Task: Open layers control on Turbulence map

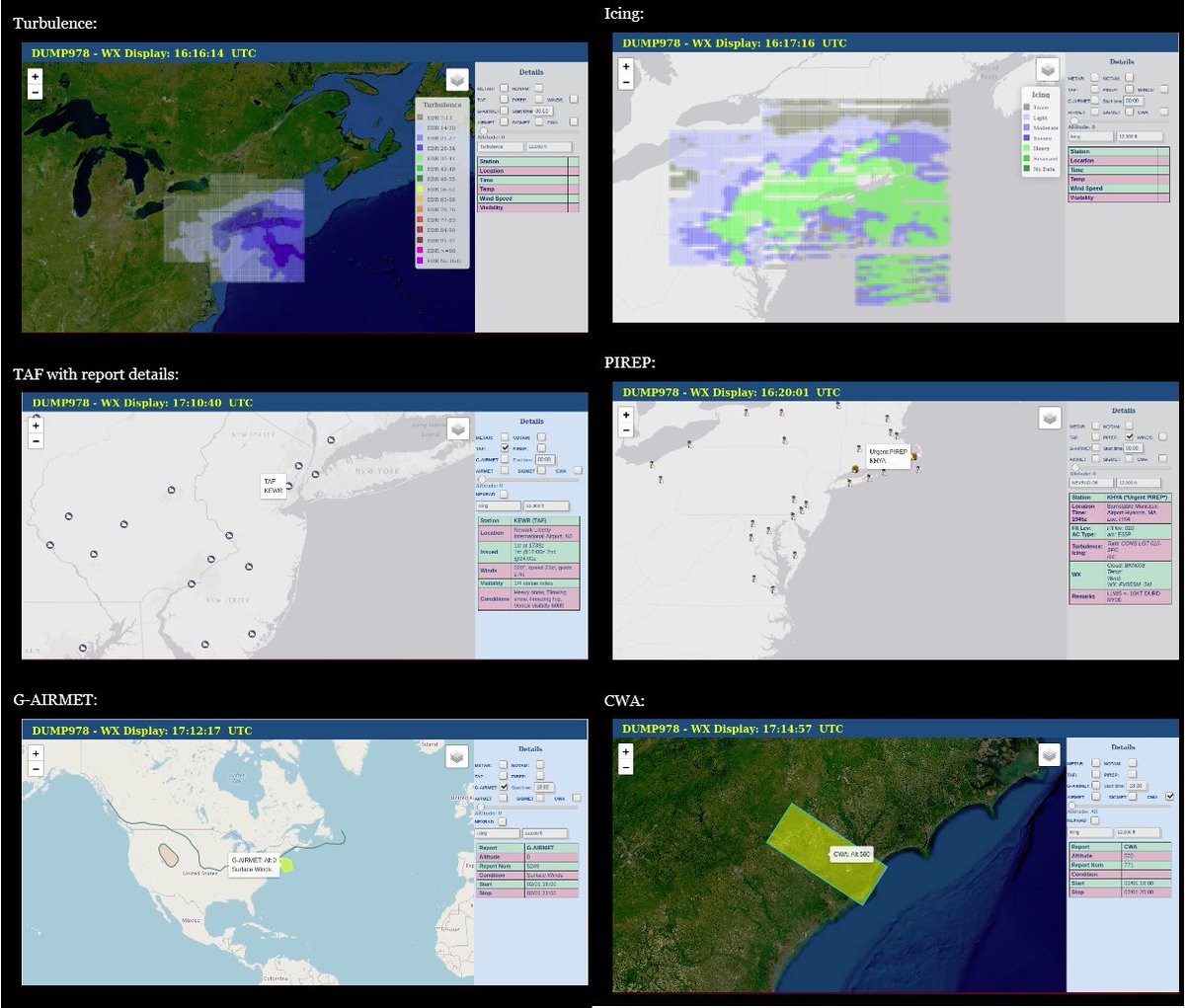Action: (x=457, y=80)
